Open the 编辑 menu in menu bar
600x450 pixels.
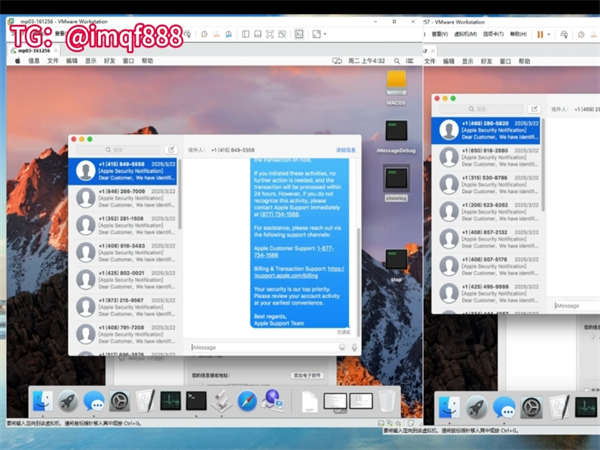(x=71, y=61)
